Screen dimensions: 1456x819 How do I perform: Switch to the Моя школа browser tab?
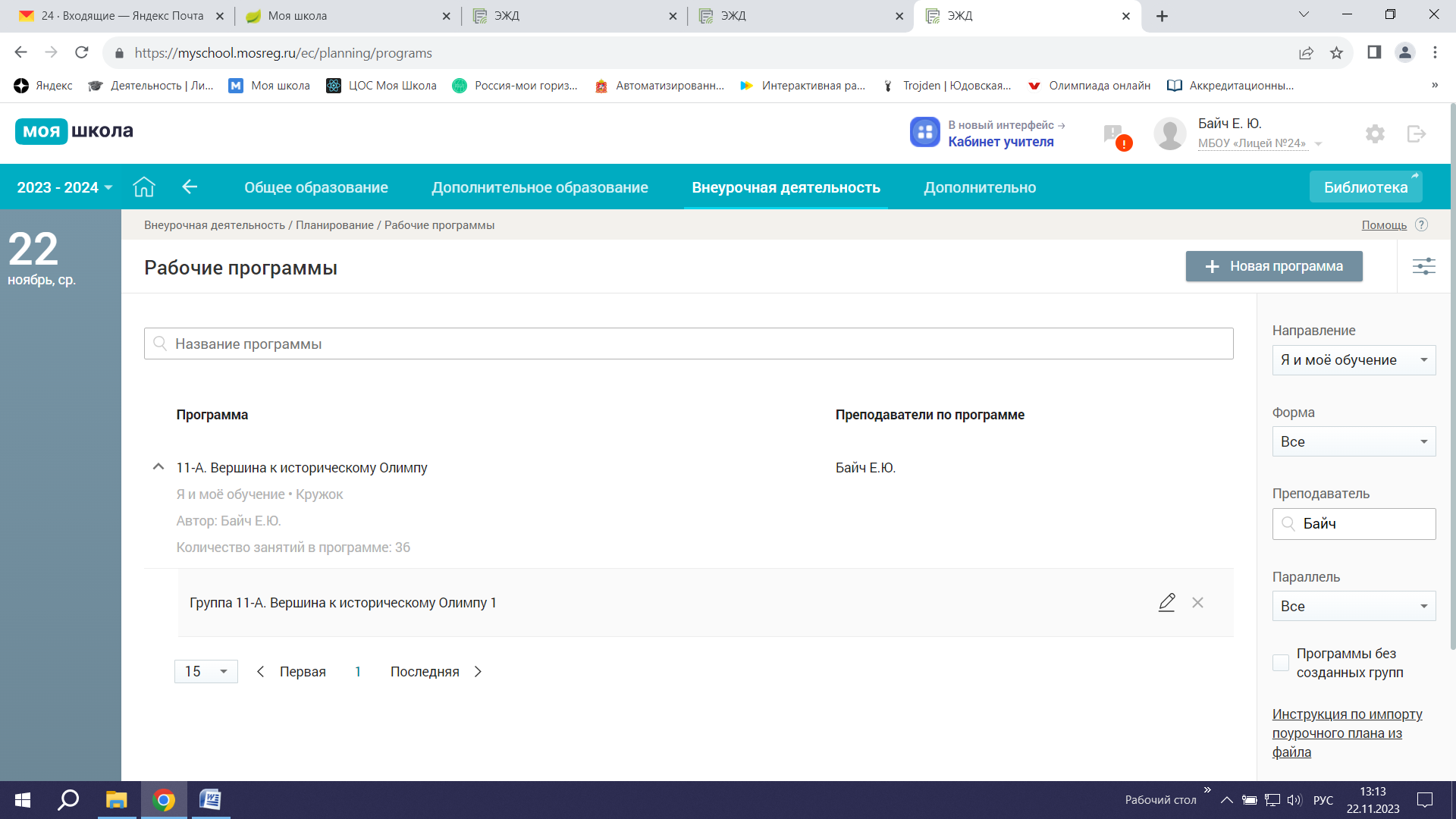[347, 16]
